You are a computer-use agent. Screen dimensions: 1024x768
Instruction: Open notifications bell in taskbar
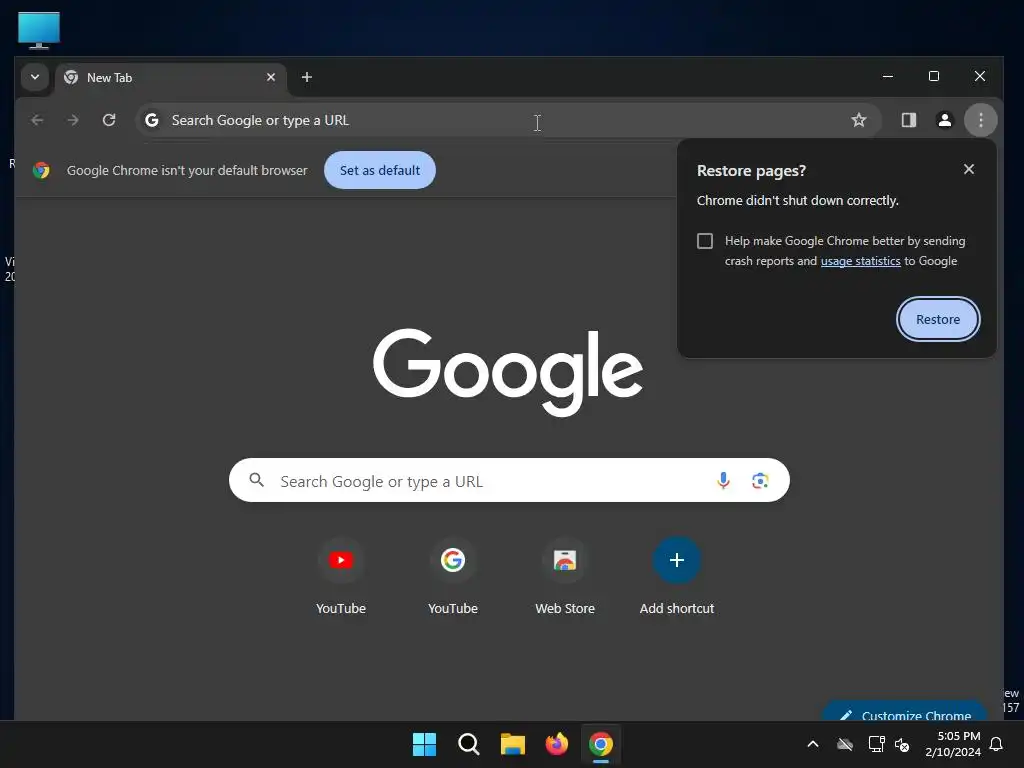[x=997, y=744]
